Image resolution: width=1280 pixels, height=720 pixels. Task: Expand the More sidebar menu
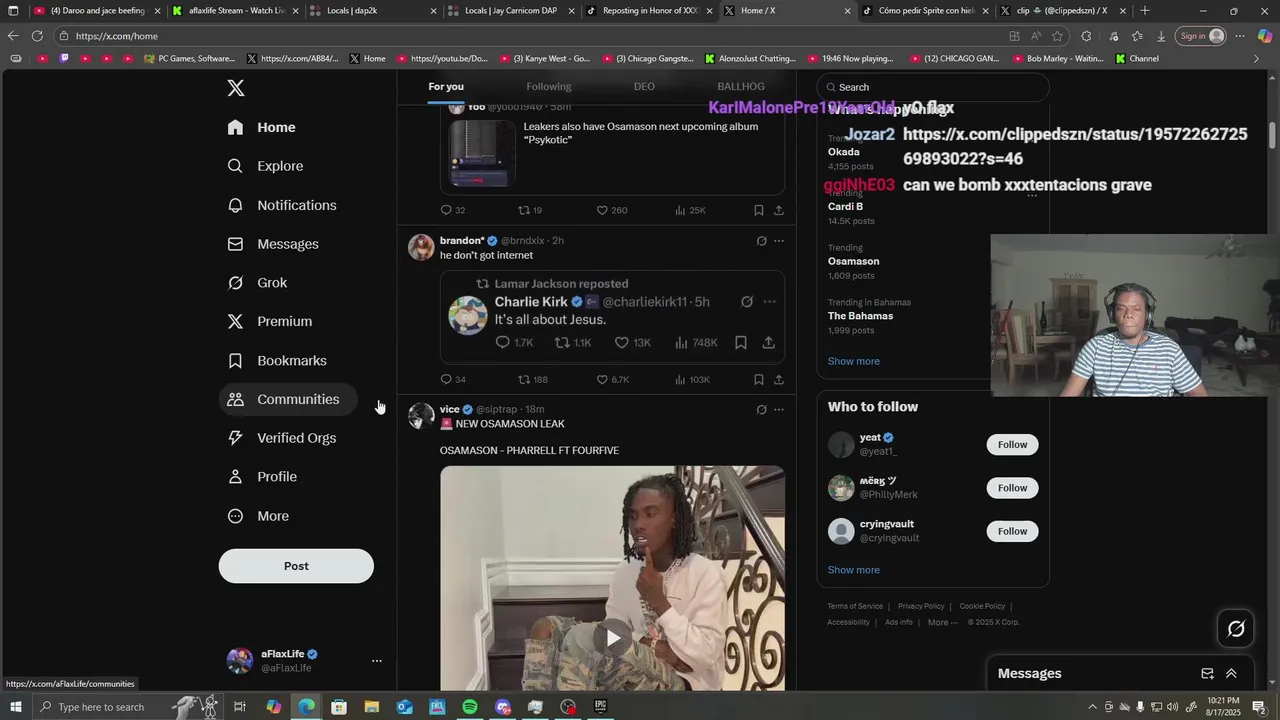coord(258,516)
